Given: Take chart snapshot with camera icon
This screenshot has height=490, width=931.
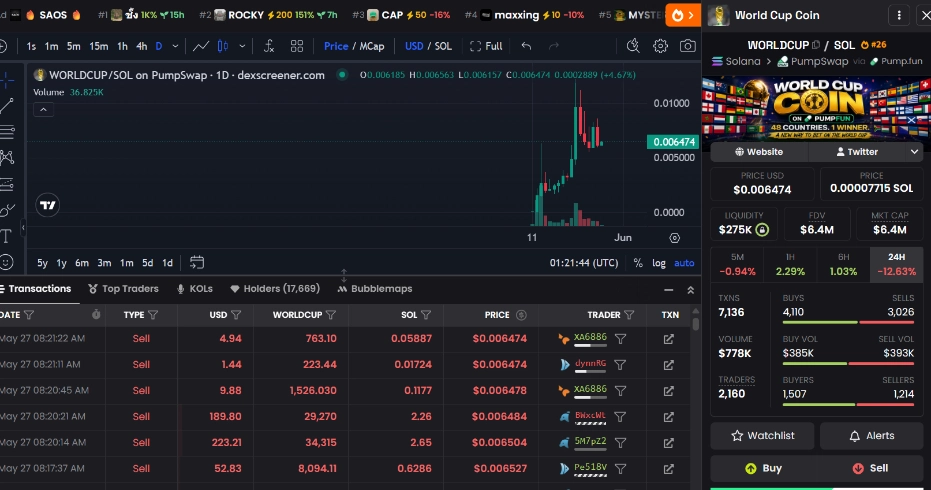Looking at the screenshot, I should [688, 46].
